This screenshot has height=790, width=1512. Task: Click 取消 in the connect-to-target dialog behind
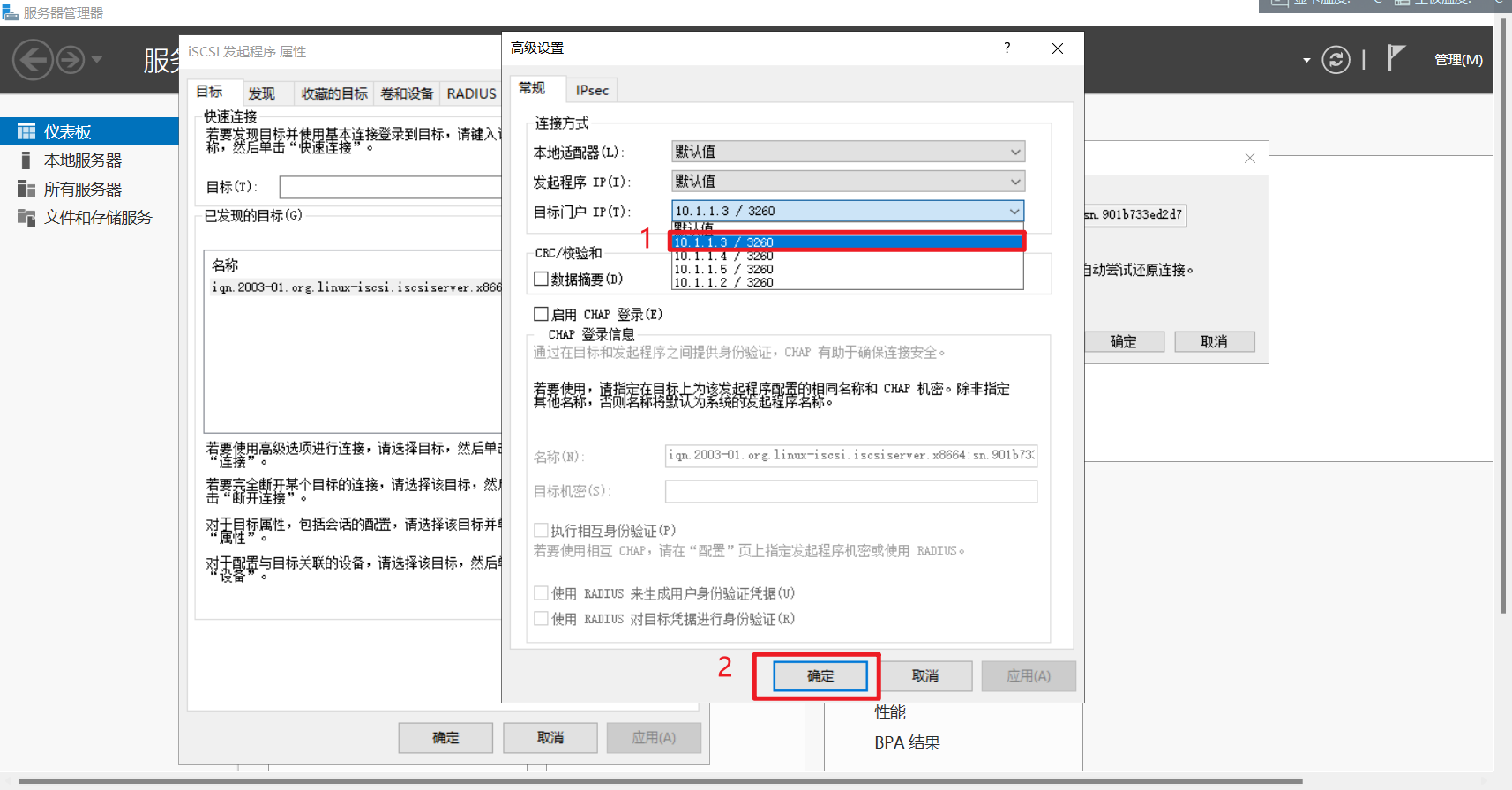[1215, 342]
